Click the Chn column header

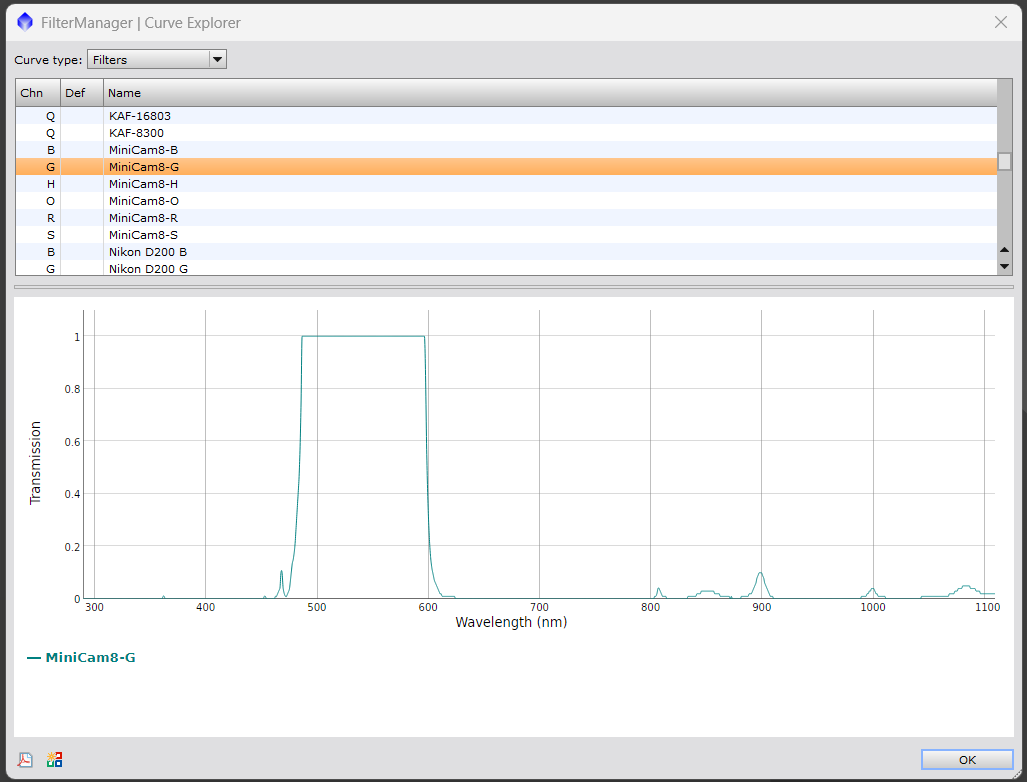click(38, 93)
